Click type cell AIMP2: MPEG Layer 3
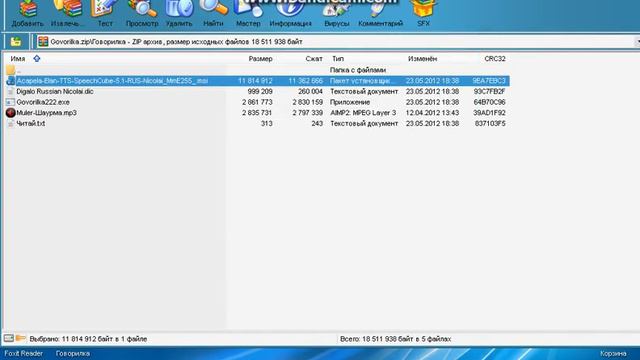This screenshot has width=640, height=360. [363, 113]
